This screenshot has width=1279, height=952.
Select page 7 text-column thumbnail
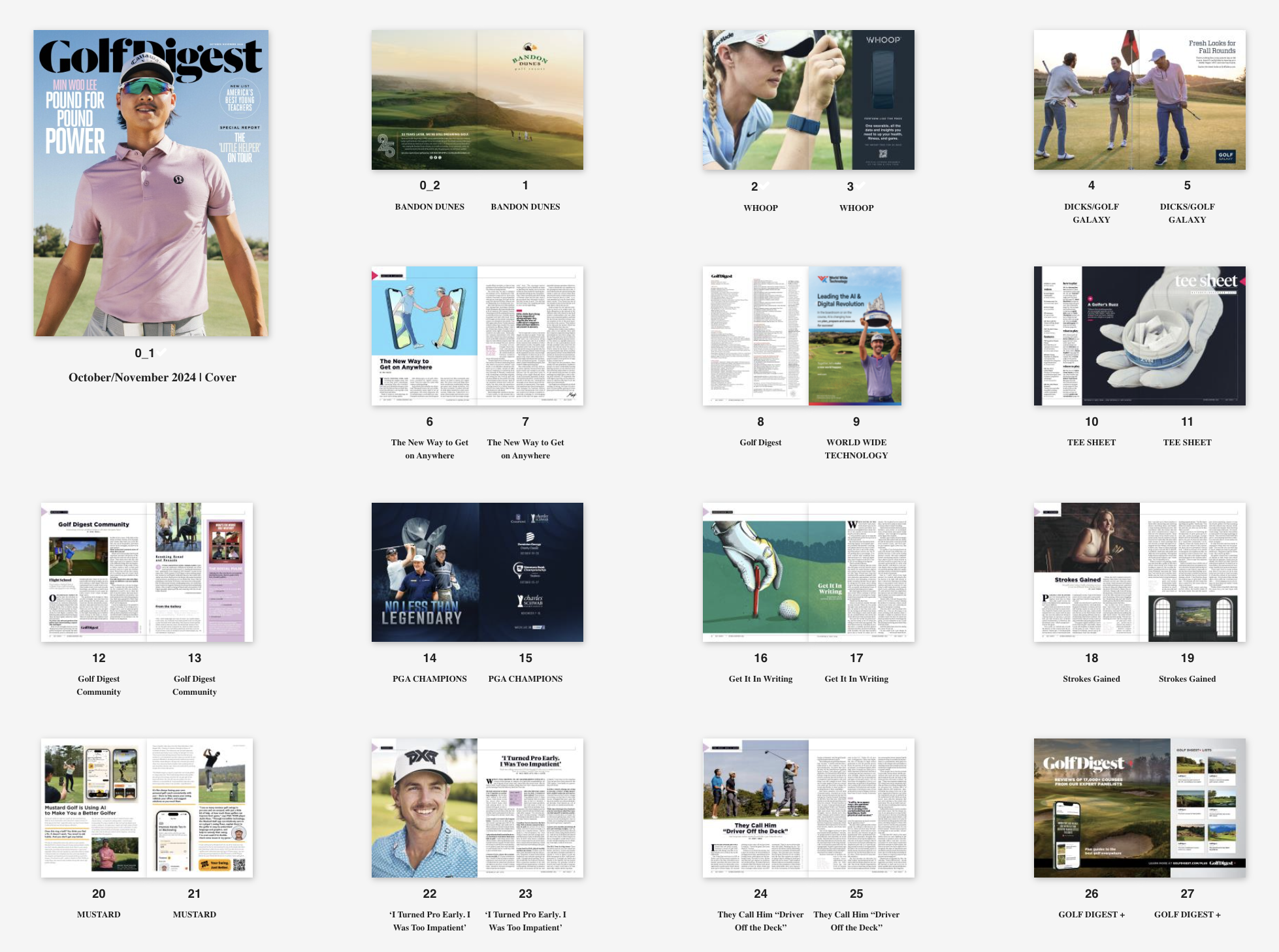click(530, 336)
